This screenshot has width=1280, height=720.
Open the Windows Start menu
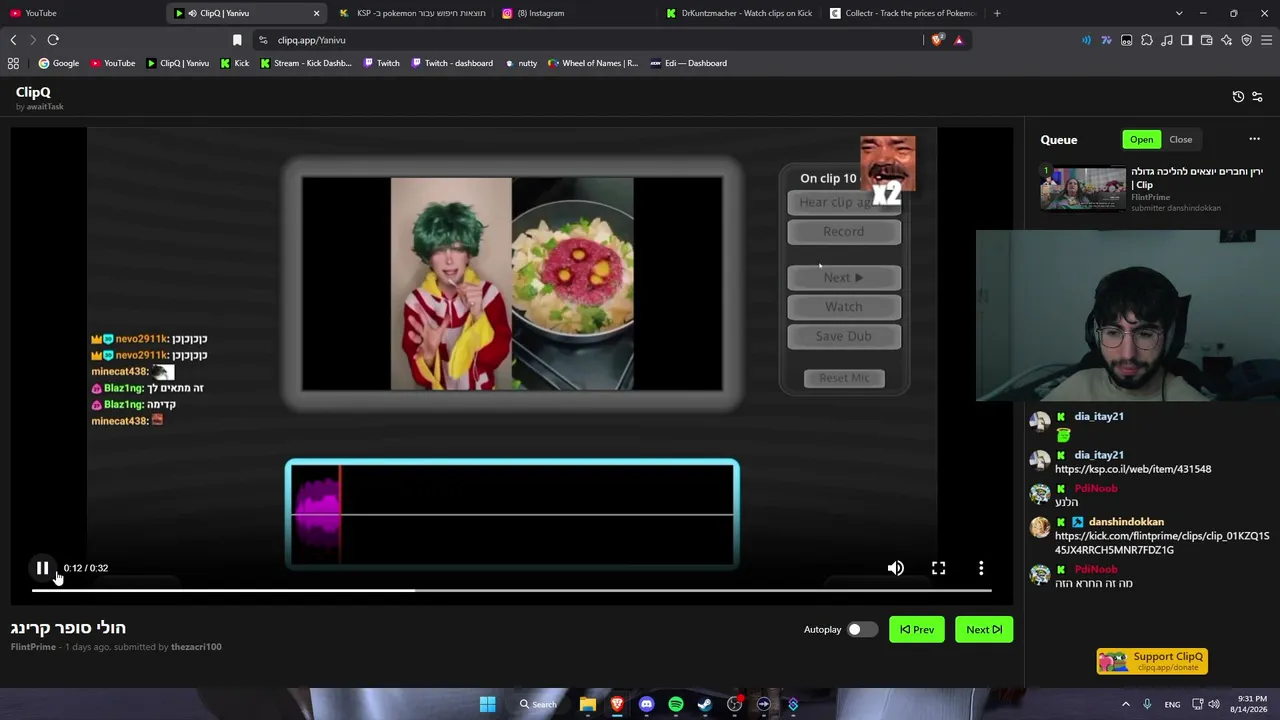pyautogui.click(x=487, y=704)
